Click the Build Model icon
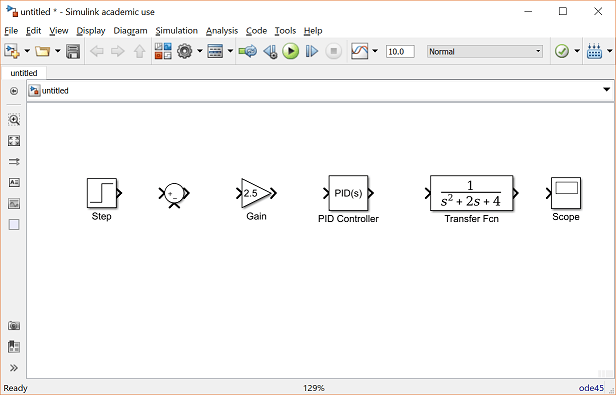 (594, 51)
